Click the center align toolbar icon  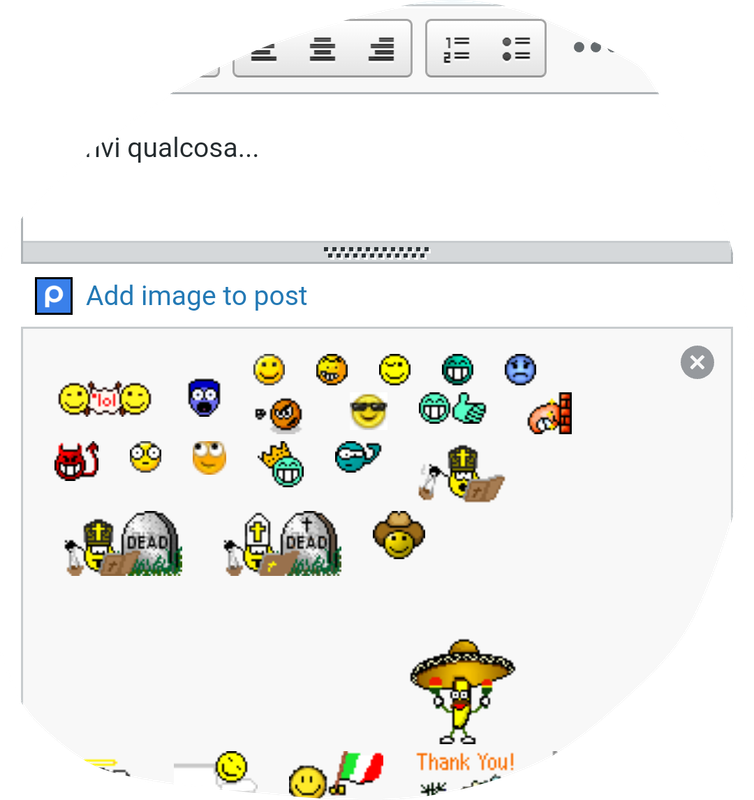(x=322, y=49)
